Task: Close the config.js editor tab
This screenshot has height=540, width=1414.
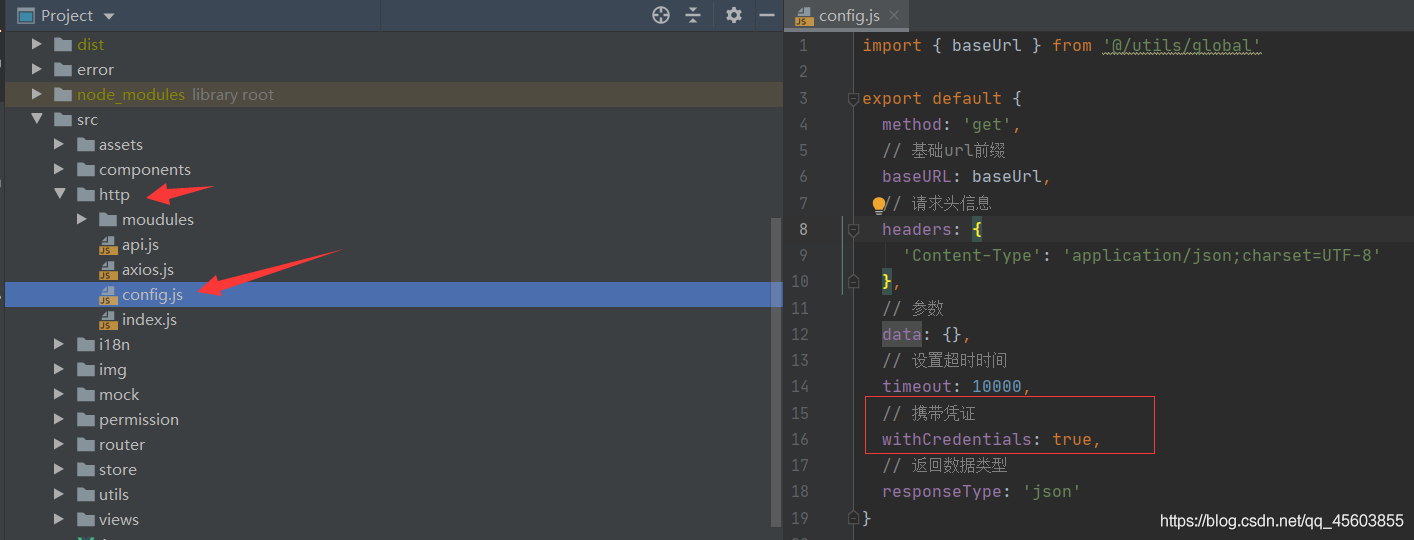Action: (x=894, y=15)
